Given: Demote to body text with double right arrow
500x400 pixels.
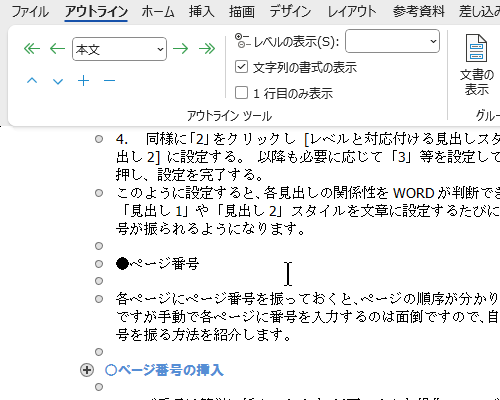Looking at the screenshot, I should pyautogui.click(x=207, y=49).
